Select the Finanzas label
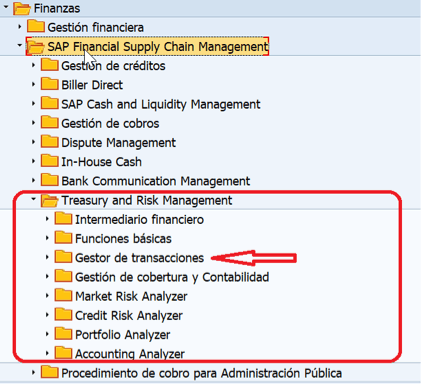Viewport: 427px width, 388px height. [57, 8]
